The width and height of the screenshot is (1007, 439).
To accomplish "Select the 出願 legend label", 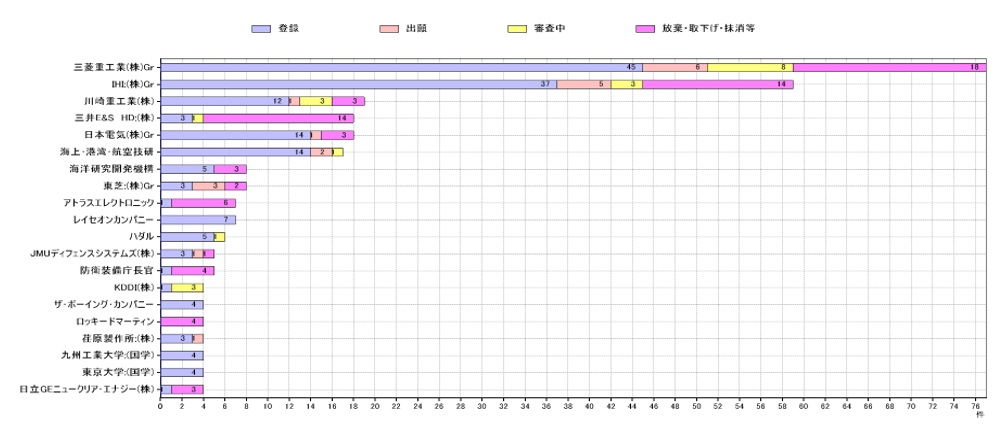I will [x=416, y=29].
